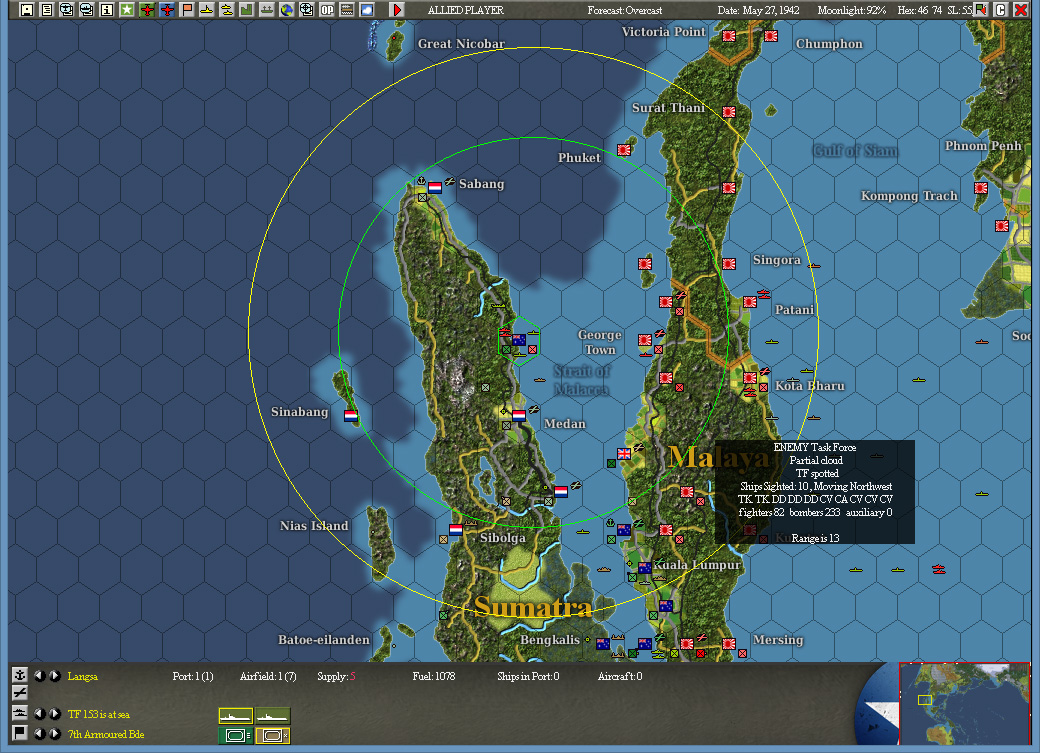Viewport: 1040px width, 753px height.
Task: Click the green-red flag icon near top right
Action: 981,9
